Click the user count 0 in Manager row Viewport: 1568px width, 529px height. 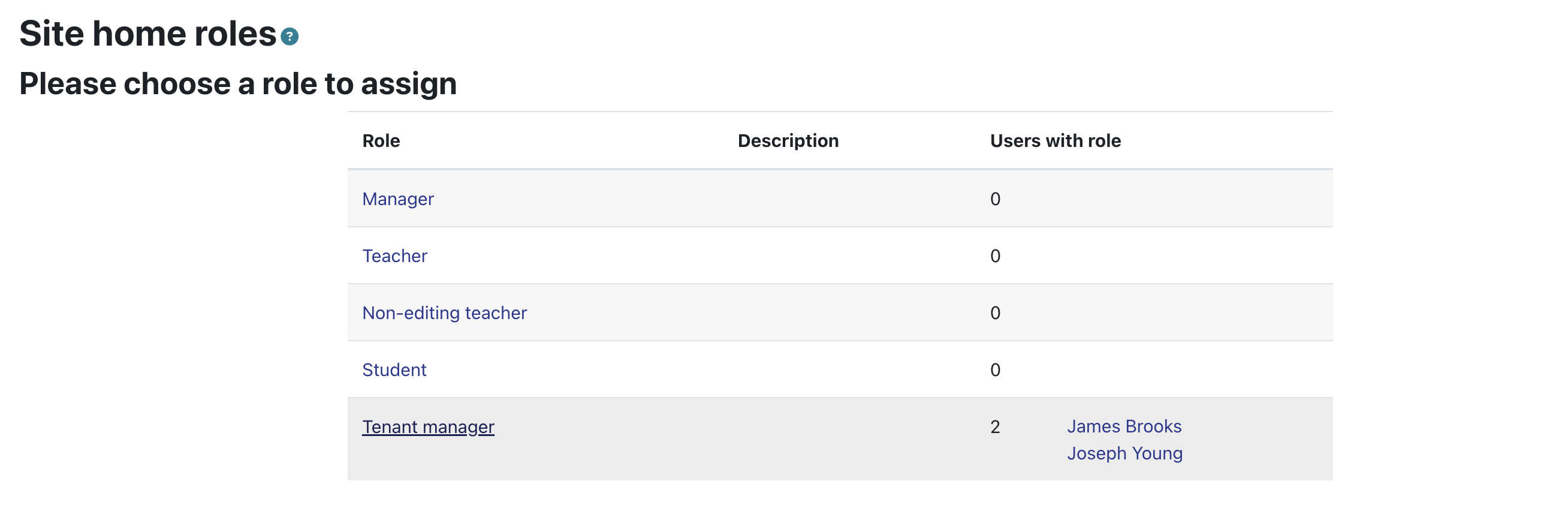[994, 199]
